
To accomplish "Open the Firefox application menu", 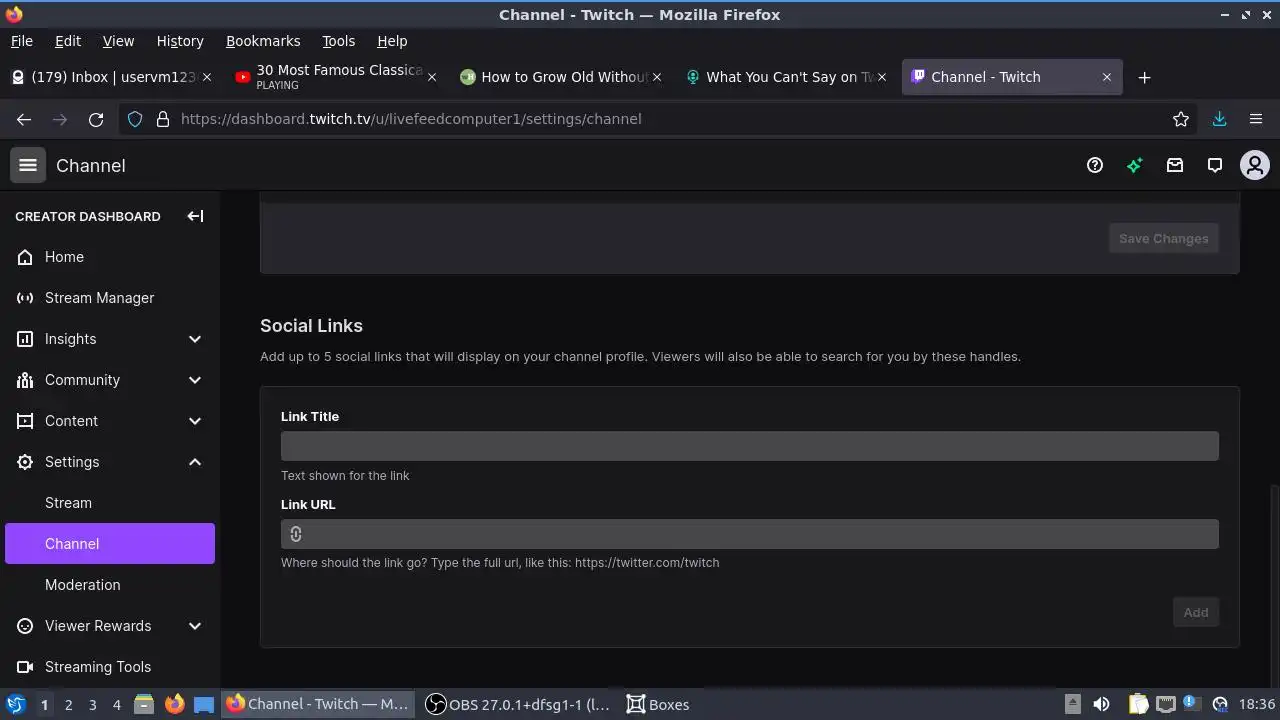I will (1256, 119).
